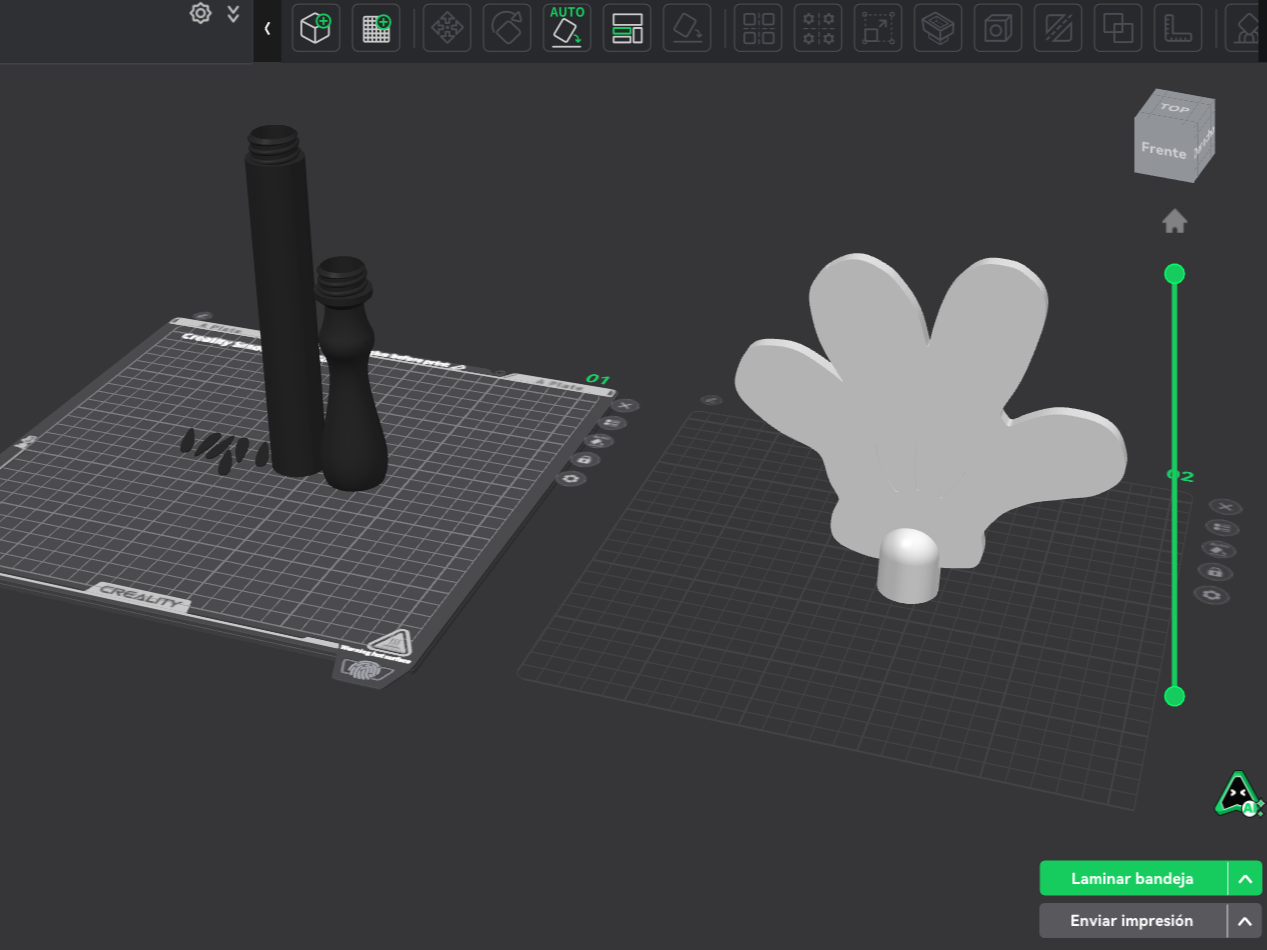The width and height of the screenshot is (1267, 950).
Task: Select the Scale tool in toolbar
Action: 878,28
